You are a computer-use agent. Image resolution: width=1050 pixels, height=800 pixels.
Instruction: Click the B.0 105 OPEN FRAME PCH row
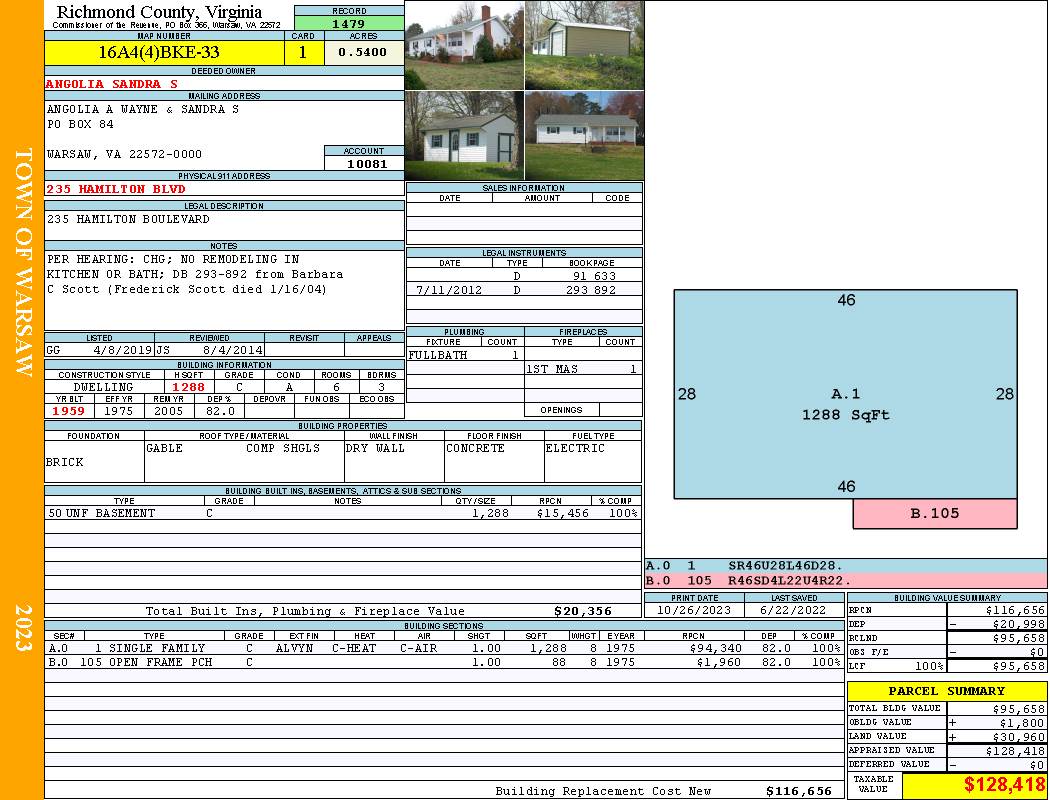[x=445, y=662]
